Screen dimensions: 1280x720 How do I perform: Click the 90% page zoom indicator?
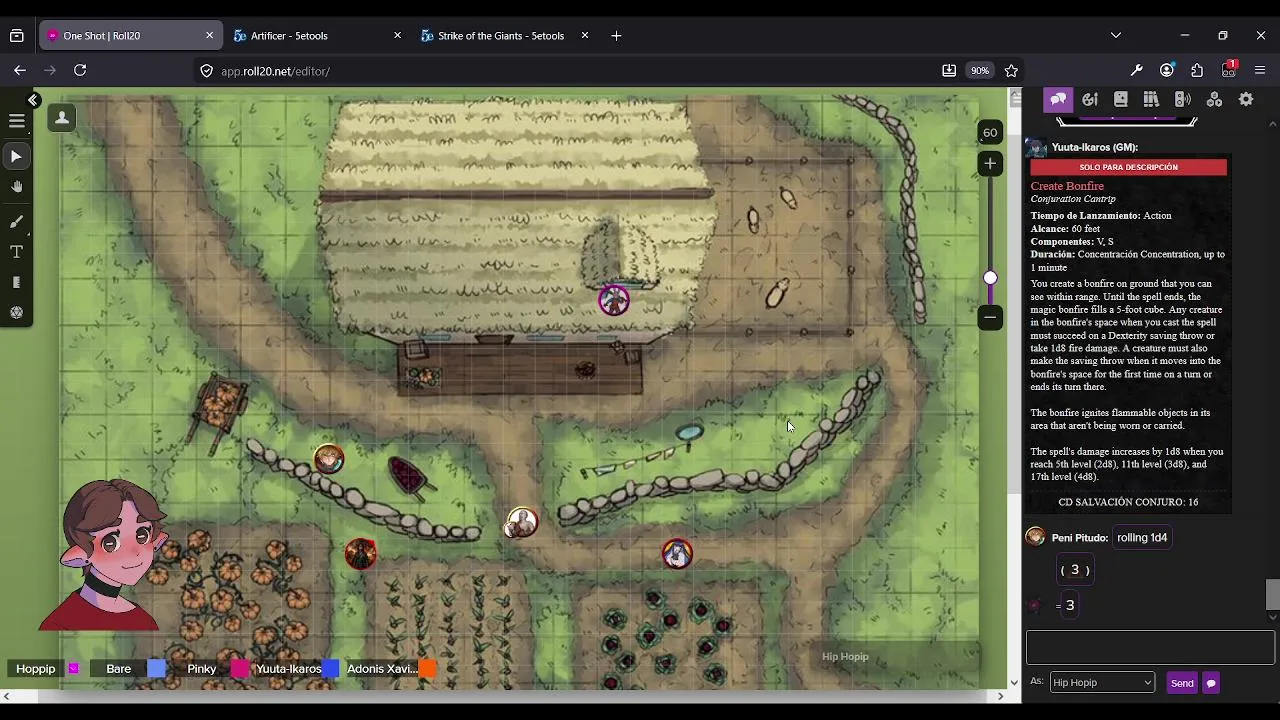coord(980,71)
